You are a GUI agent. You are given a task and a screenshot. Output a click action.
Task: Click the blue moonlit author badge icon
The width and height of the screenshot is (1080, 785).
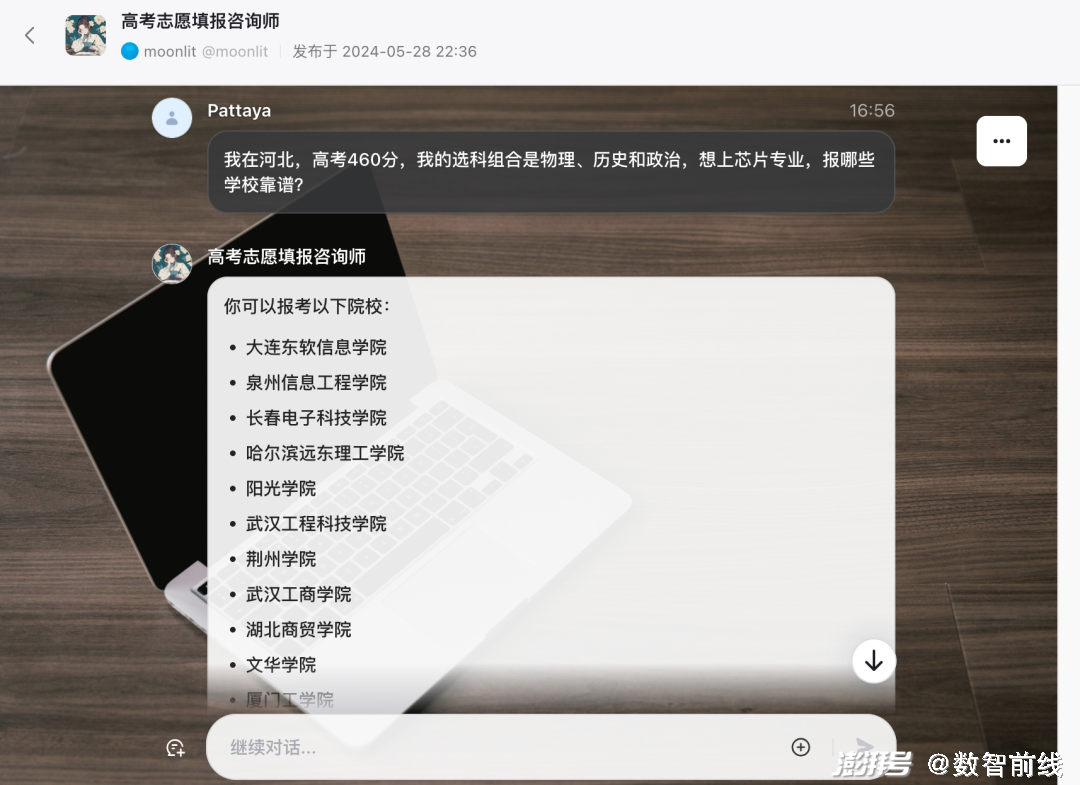click(129, 52)
